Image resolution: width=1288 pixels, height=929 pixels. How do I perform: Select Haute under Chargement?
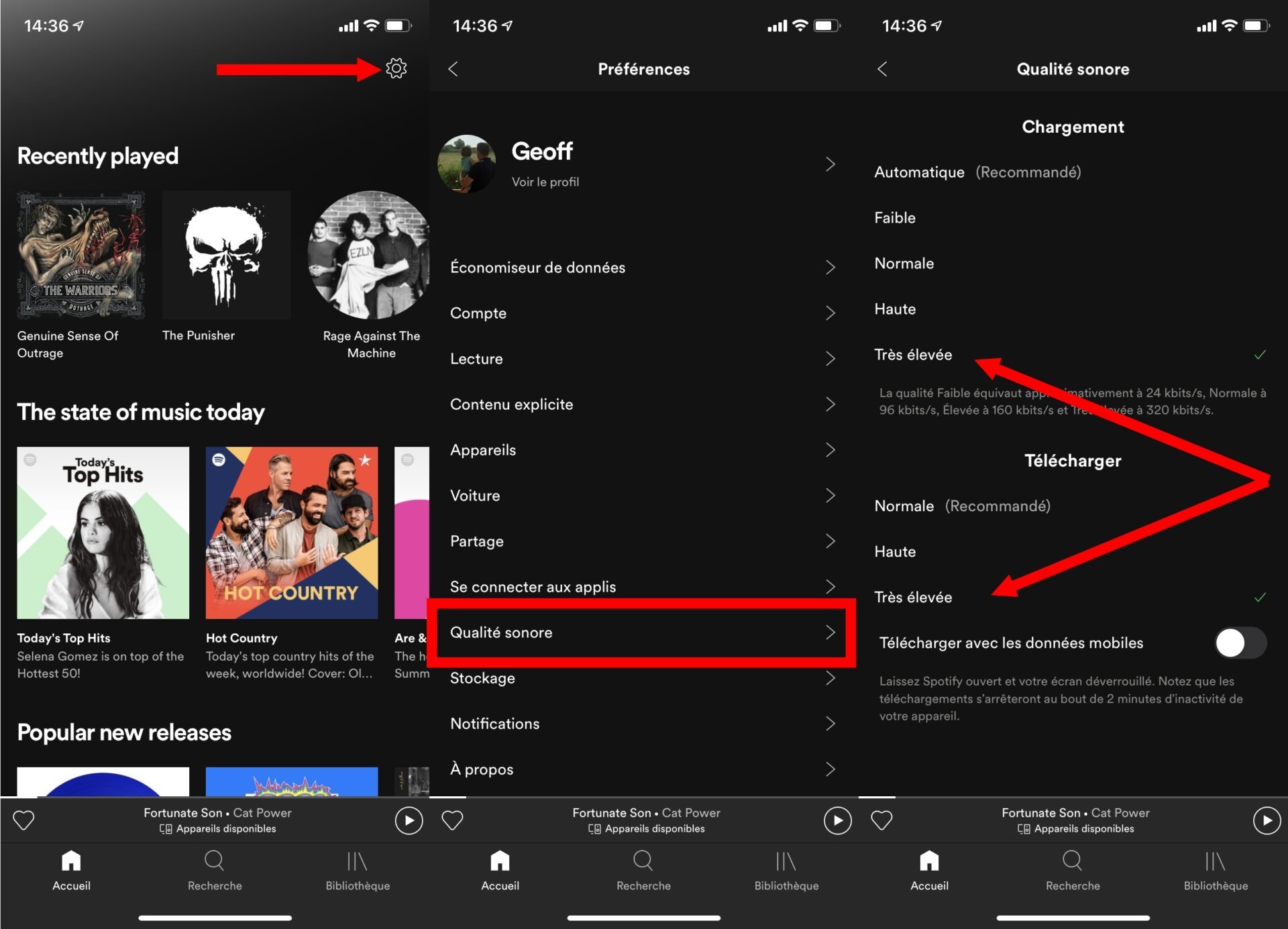[x=1073, y=309]
